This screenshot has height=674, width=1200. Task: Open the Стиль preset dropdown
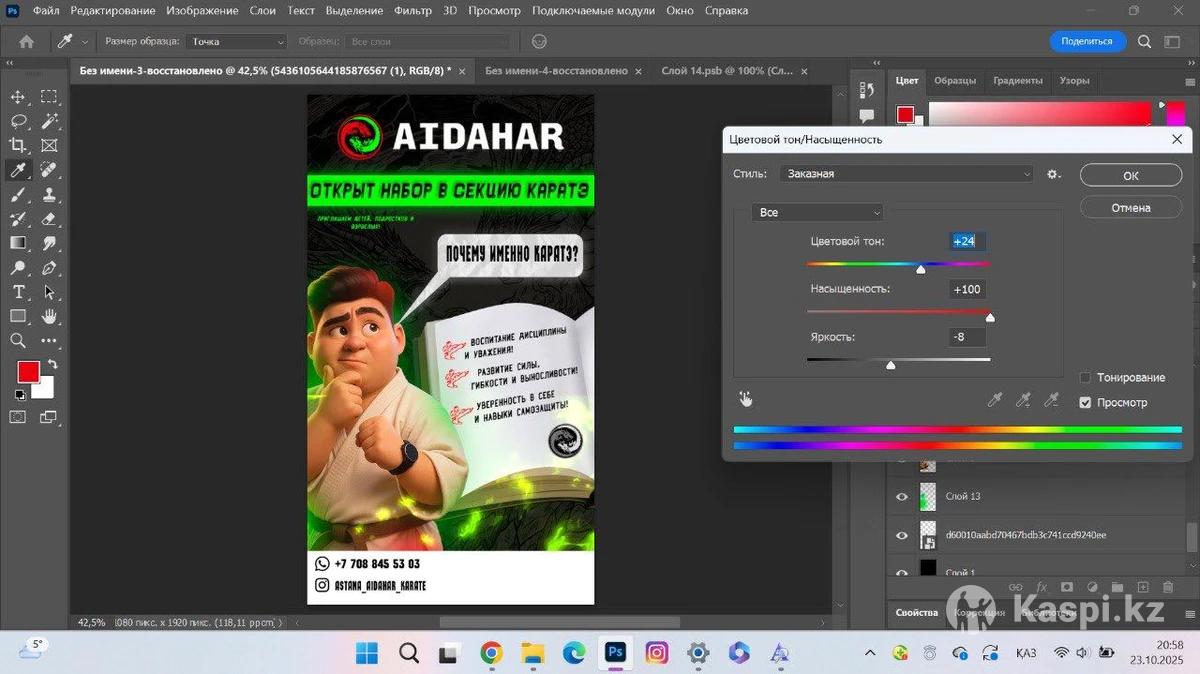tap(906, 174)
